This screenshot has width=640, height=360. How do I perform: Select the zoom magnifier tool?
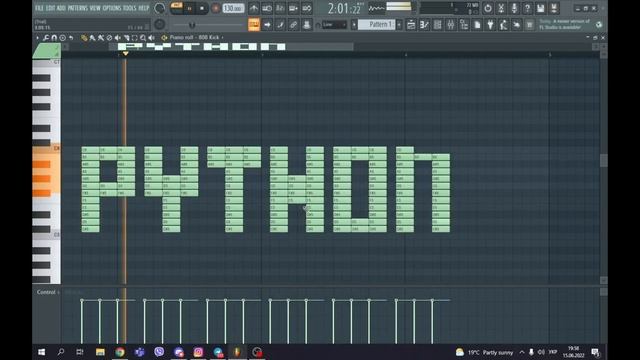coord(143,38)
